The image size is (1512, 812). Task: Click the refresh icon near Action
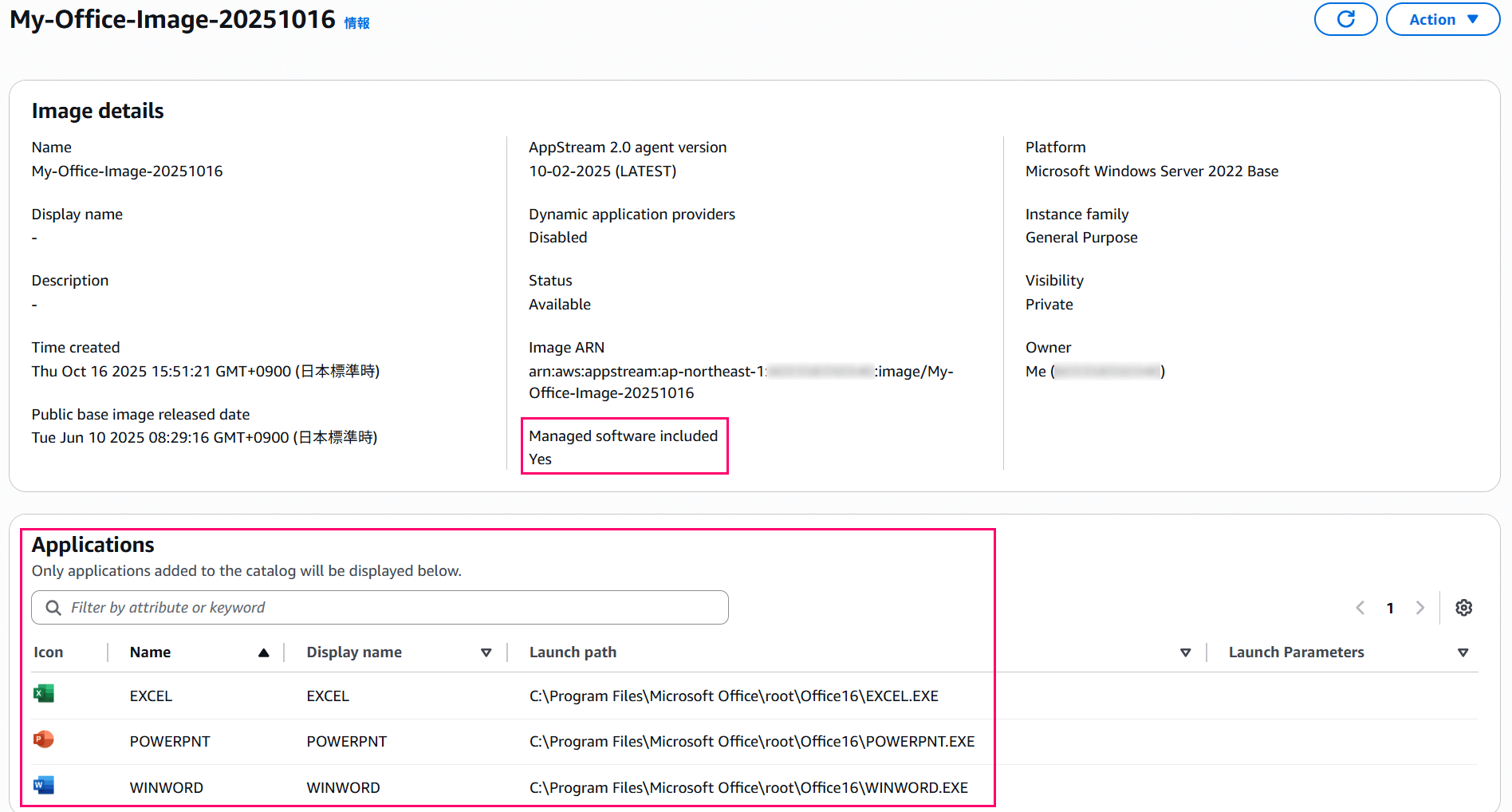pyautogui.click(x=1345, y=19)
